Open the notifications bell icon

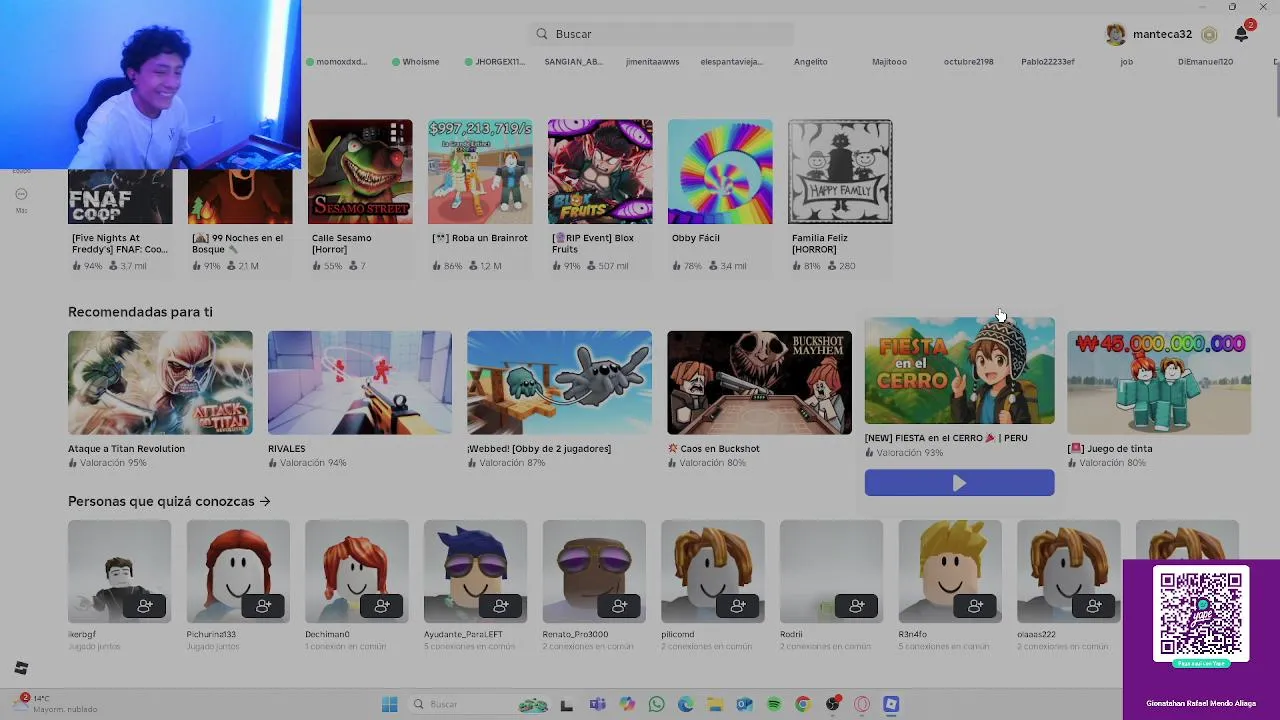(x=1242, y=34)
